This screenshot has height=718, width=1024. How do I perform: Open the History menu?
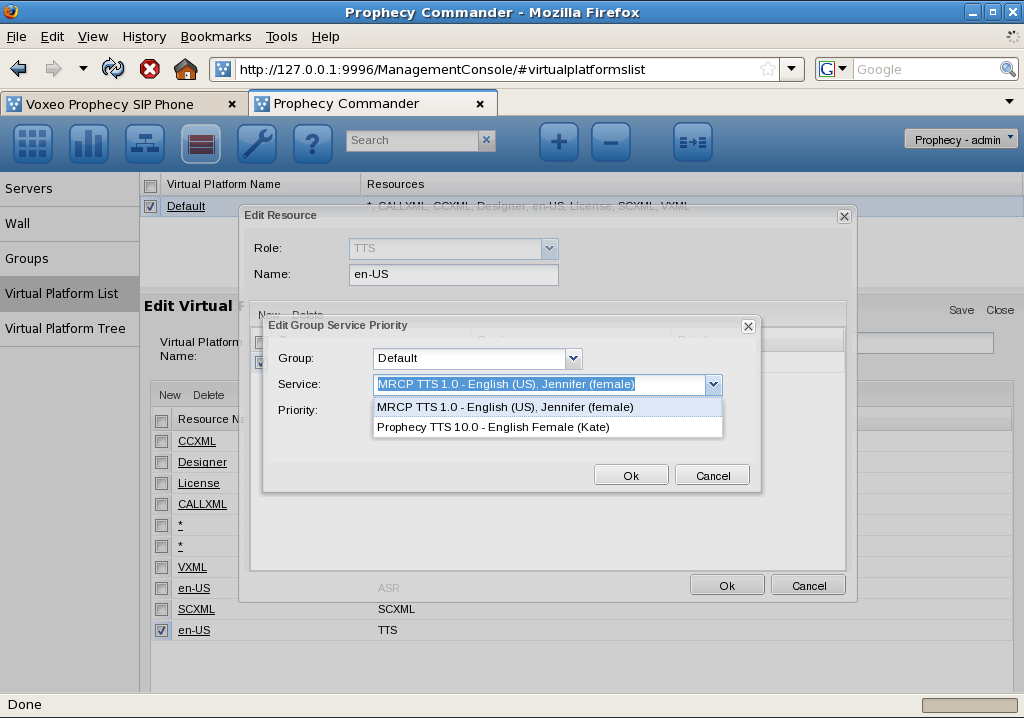144,37
